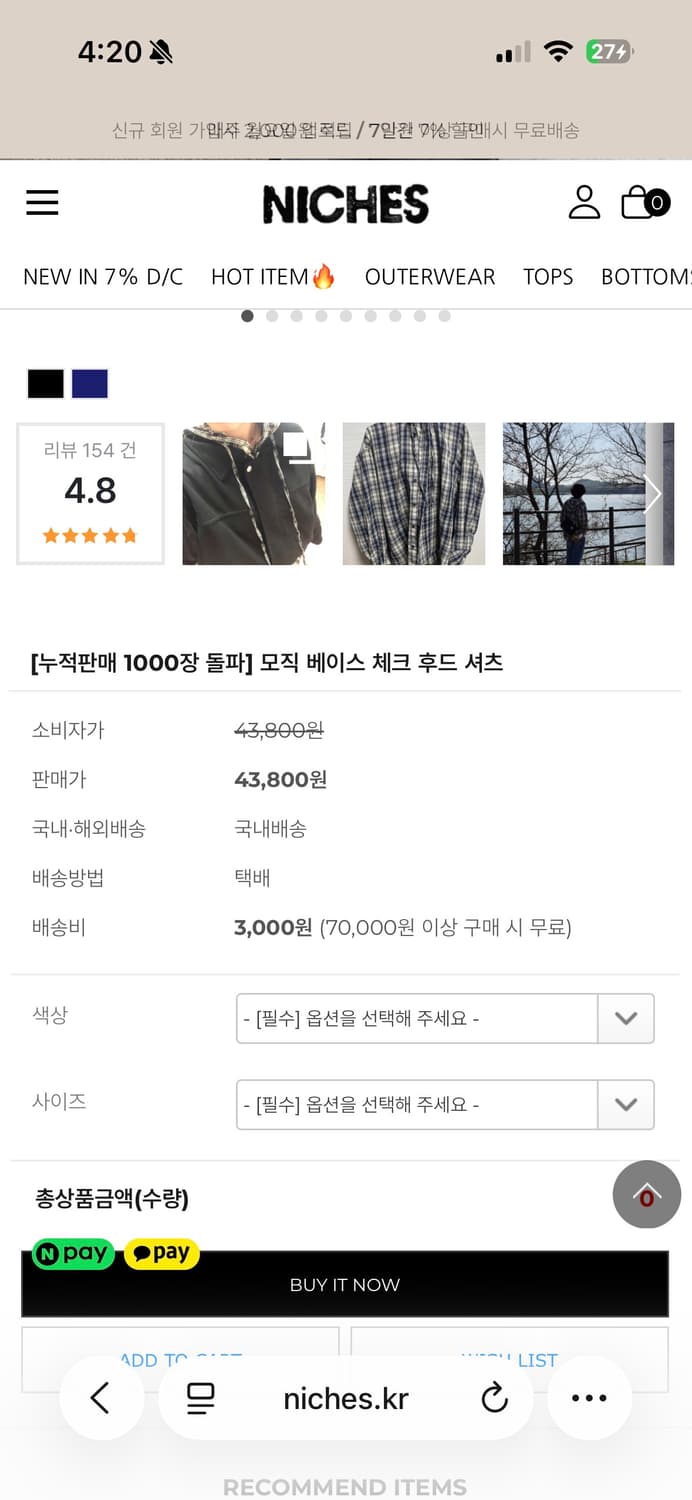The image size is (692, 1500).
Task: Open the NICHES logo homepage link
Action: pos(346,203)
